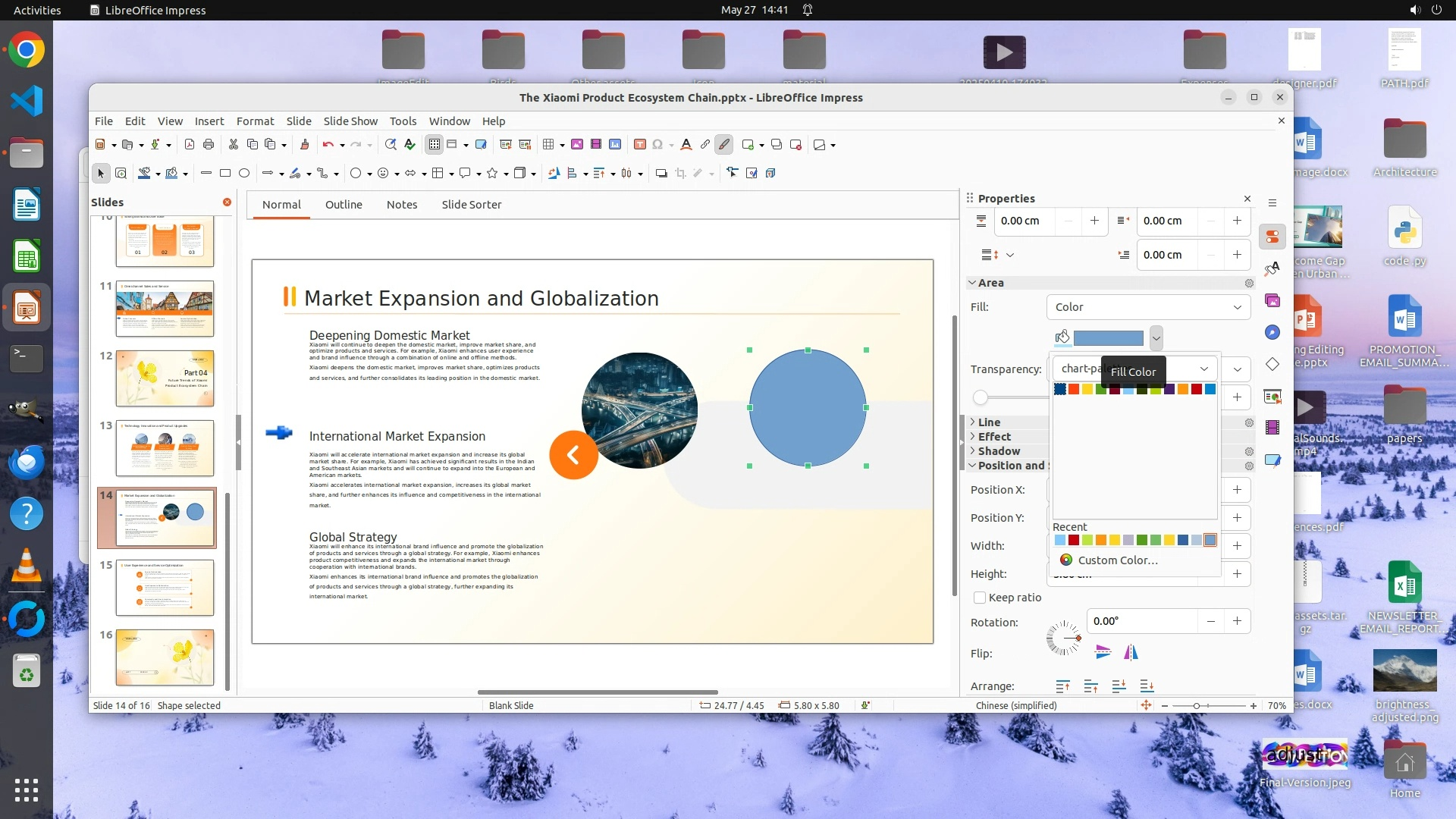The image size is (1456, 819).
Task: Toggle the Show Draw Functions button
Action: pyautogui.click(x=724, y=145)
